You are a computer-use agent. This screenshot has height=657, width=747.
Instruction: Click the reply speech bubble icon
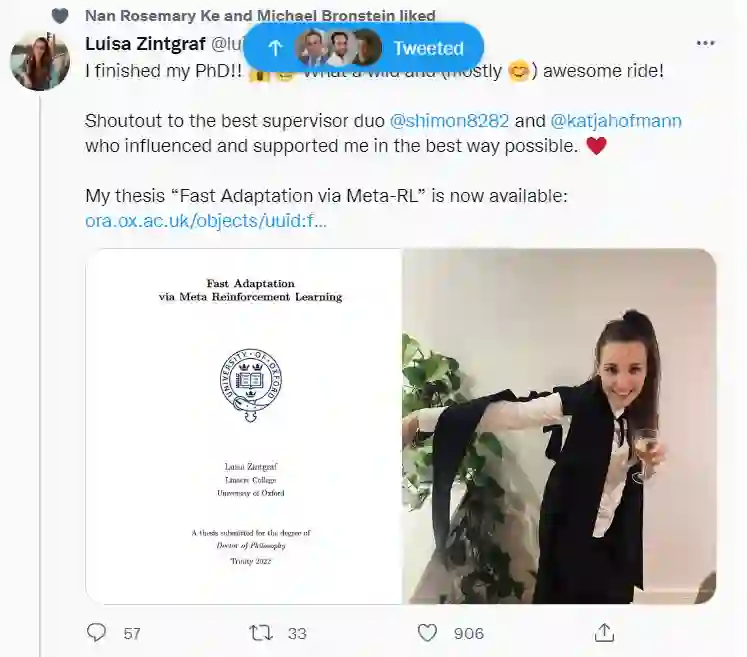click(x=97, y=632)
